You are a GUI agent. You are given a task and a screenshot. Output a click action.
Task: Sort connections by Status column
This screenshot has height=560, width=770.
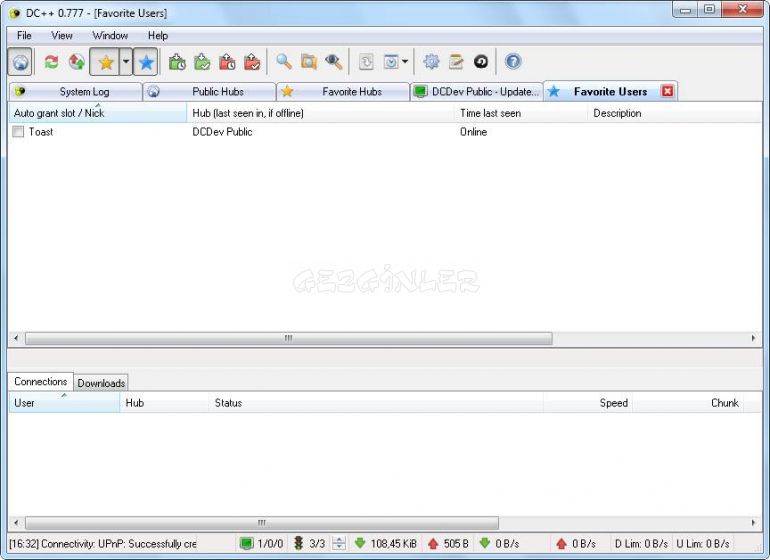[x=376, y=403]
